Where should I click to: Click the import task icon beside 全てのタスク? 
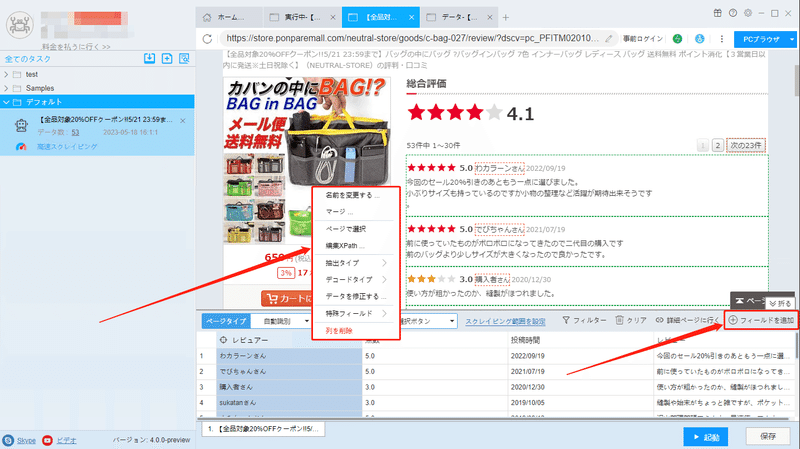149,59
